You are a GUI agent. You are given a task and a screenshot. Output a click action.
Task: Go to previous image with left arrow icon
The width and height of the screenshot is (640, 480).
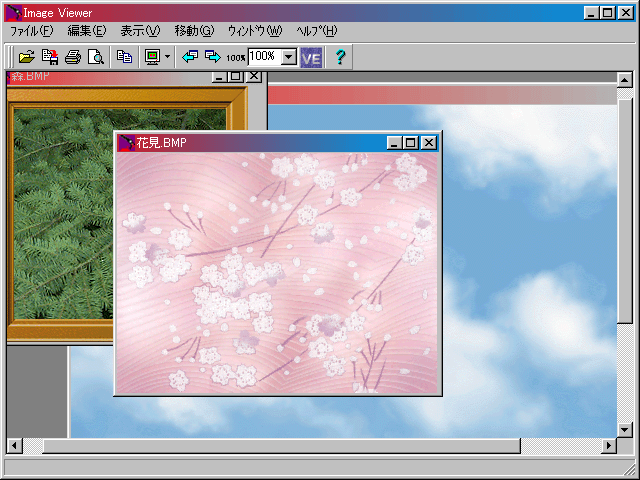coord(190,57)
